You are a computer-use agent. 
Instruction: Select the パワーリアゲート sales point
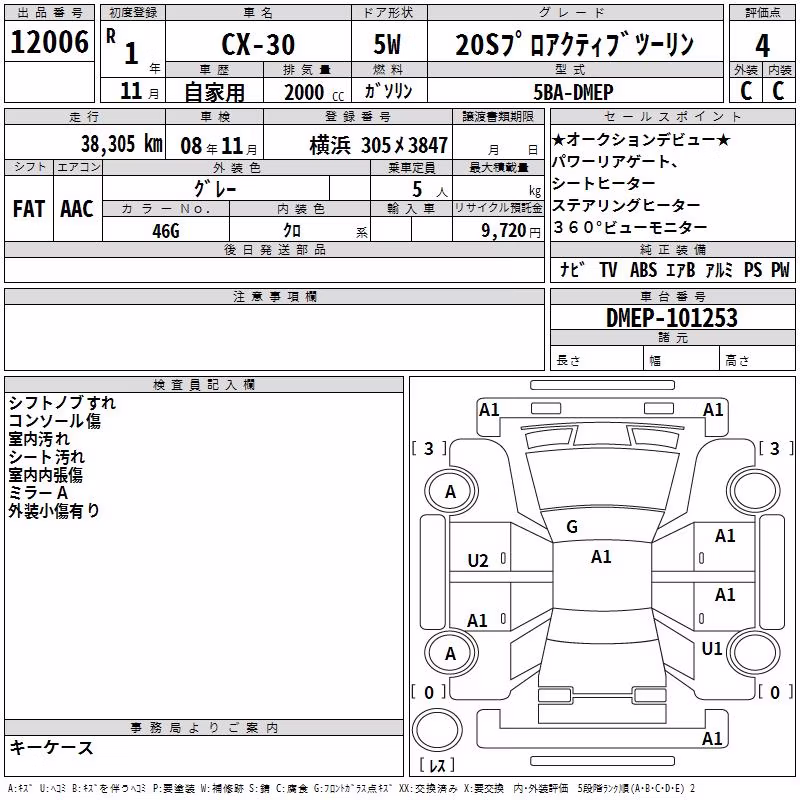click(615, 161)
